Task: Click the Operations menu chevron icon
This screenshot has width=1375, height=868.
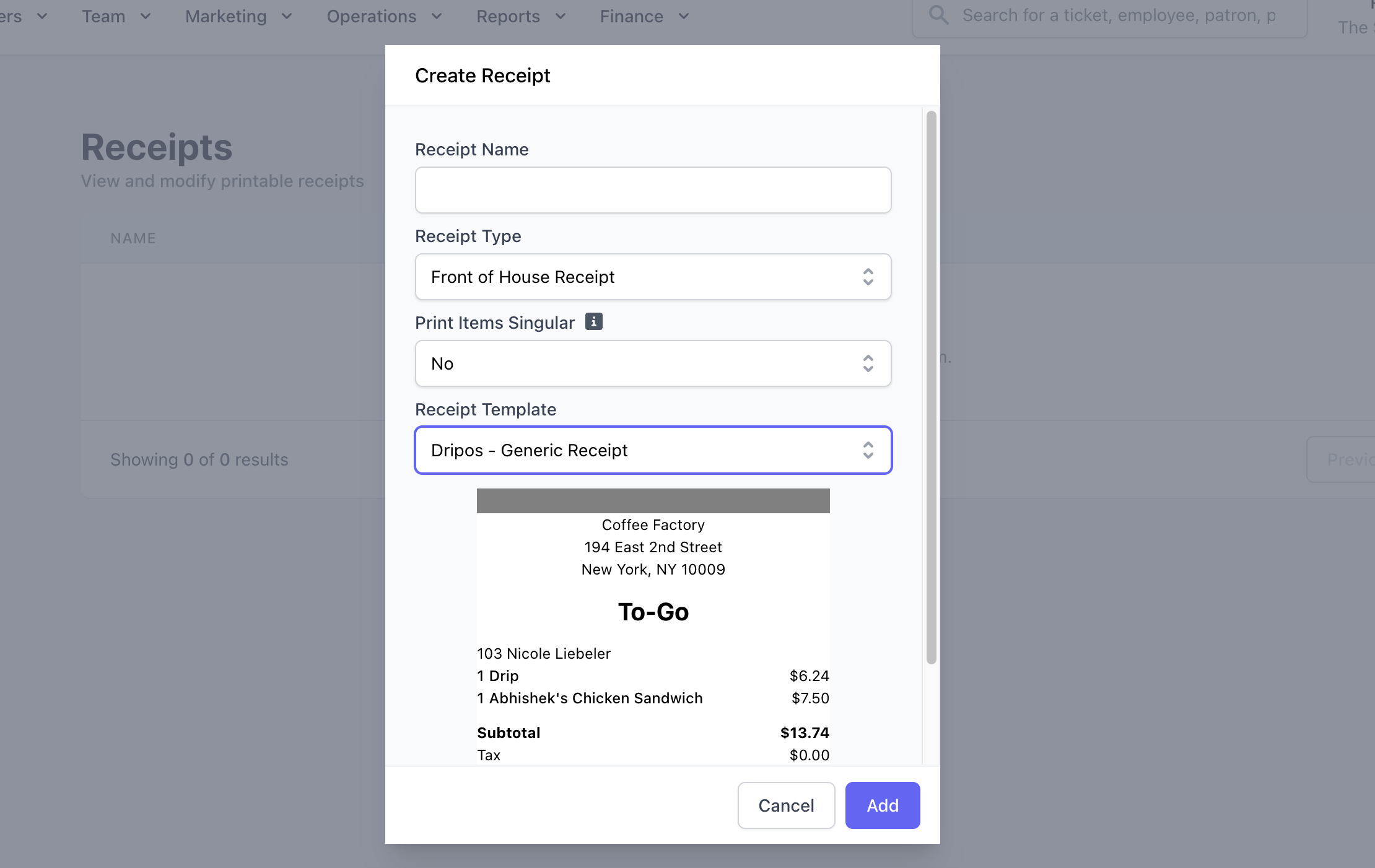Action: pos(437,17)
